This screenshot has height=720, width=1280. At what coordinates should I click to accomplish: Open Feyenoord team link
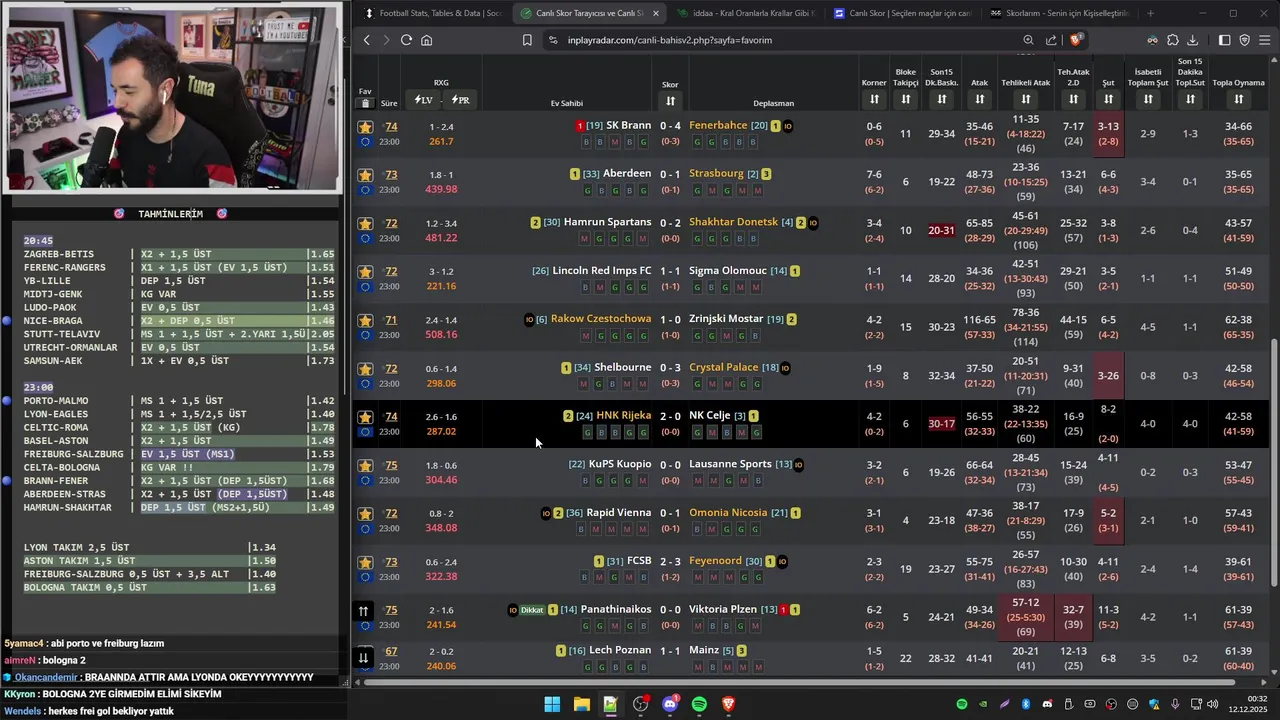[715, 562]
